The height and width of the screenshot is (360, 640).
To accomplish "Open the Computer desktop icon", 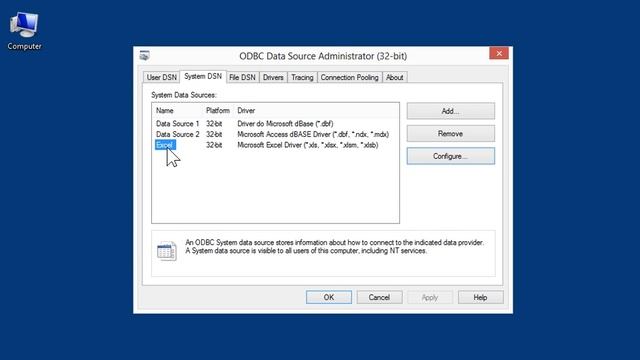I will coord(24,31).
